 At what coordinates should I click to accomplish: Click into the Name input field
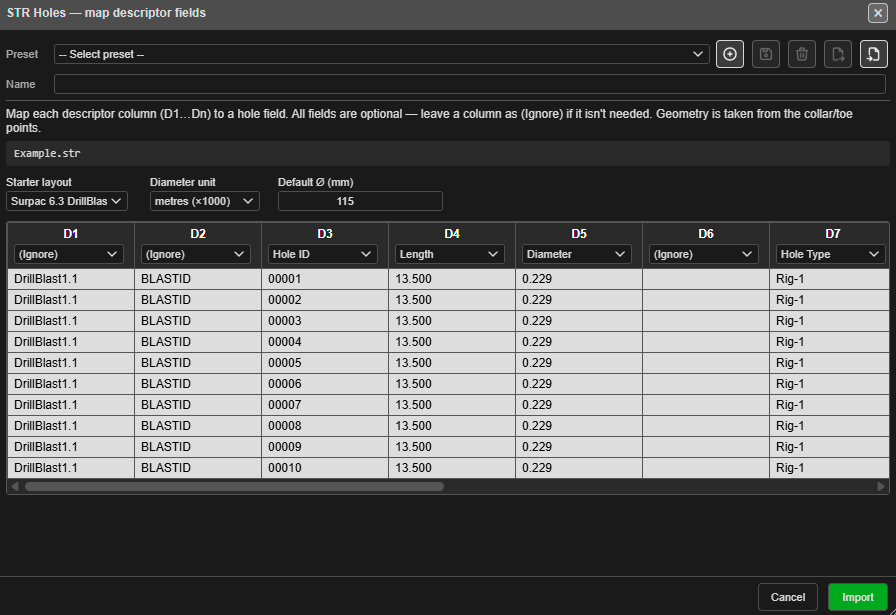tap(470, 84)
